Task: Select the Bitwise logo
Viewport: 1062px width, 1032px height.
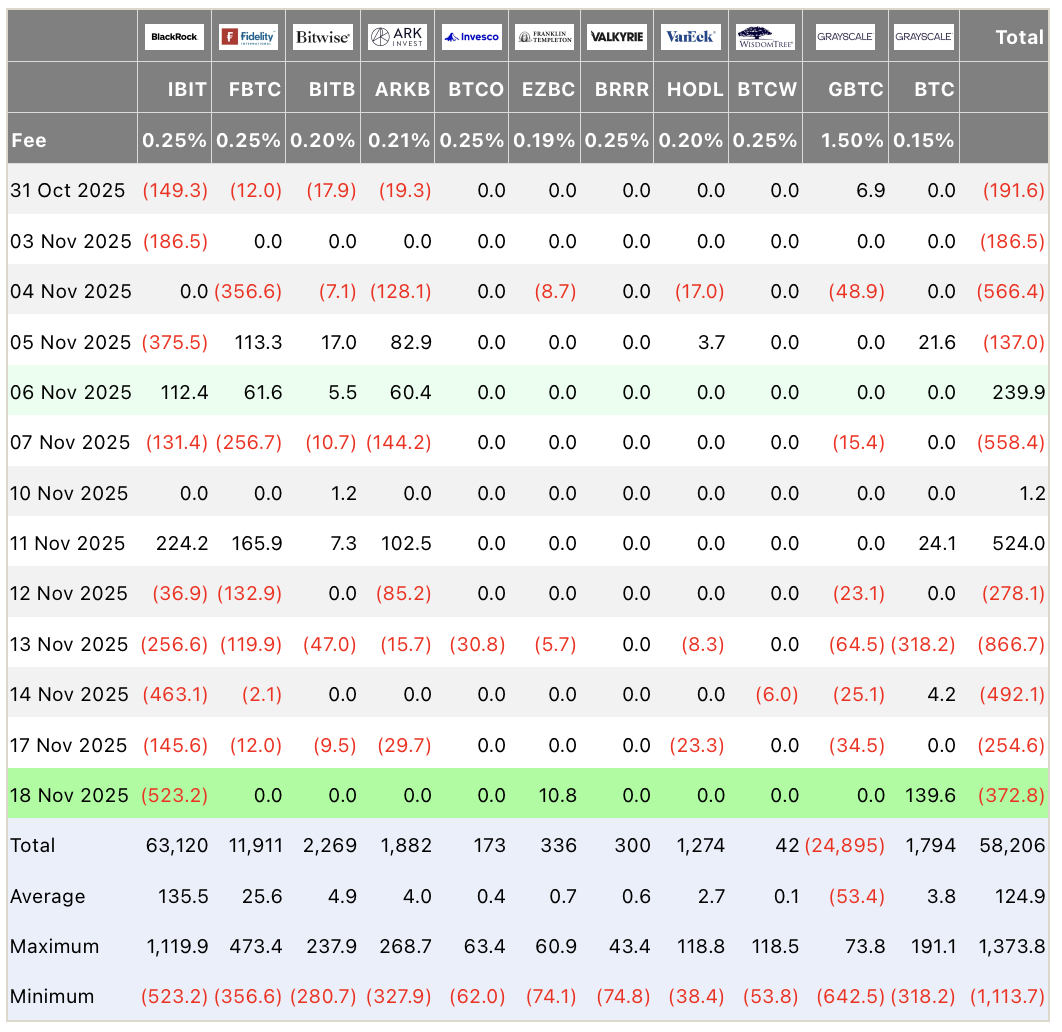Action: 322,38
